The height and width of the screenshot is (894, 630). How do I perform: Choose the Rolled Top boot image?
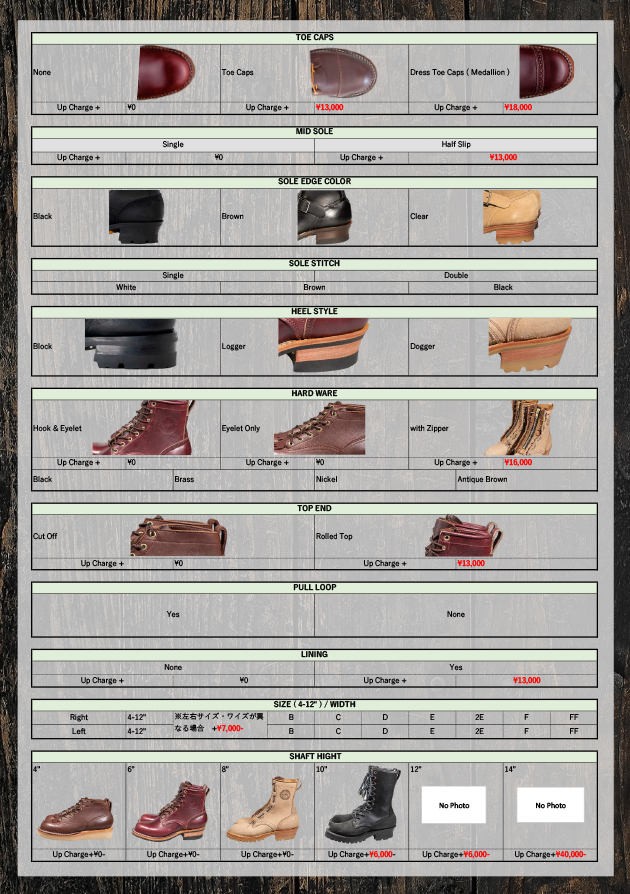463,536
